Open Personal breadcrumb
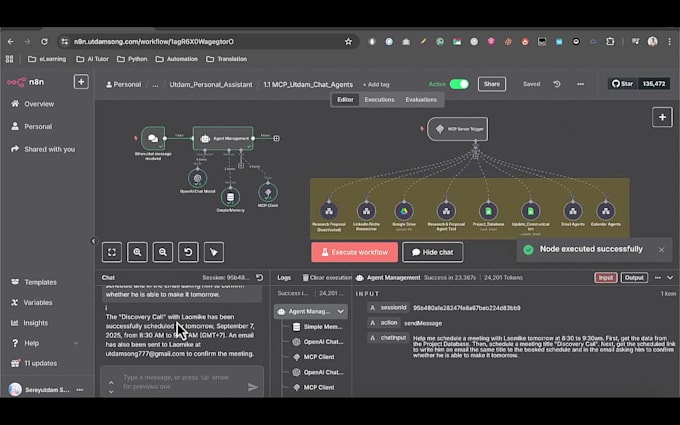680x425 pixels. click(x=124, y=85)
